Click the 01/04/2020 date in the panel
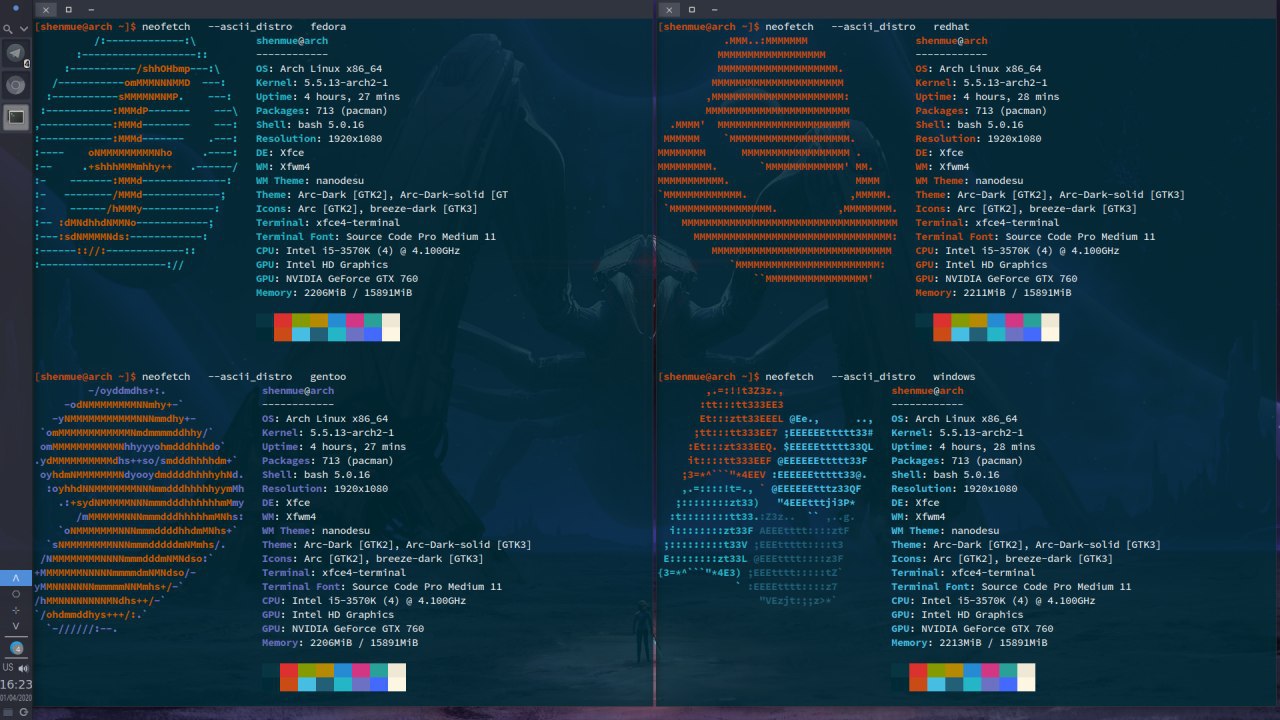Image resolution: width=1280 pixels, height=720 pixels. [x=16, y=698]
